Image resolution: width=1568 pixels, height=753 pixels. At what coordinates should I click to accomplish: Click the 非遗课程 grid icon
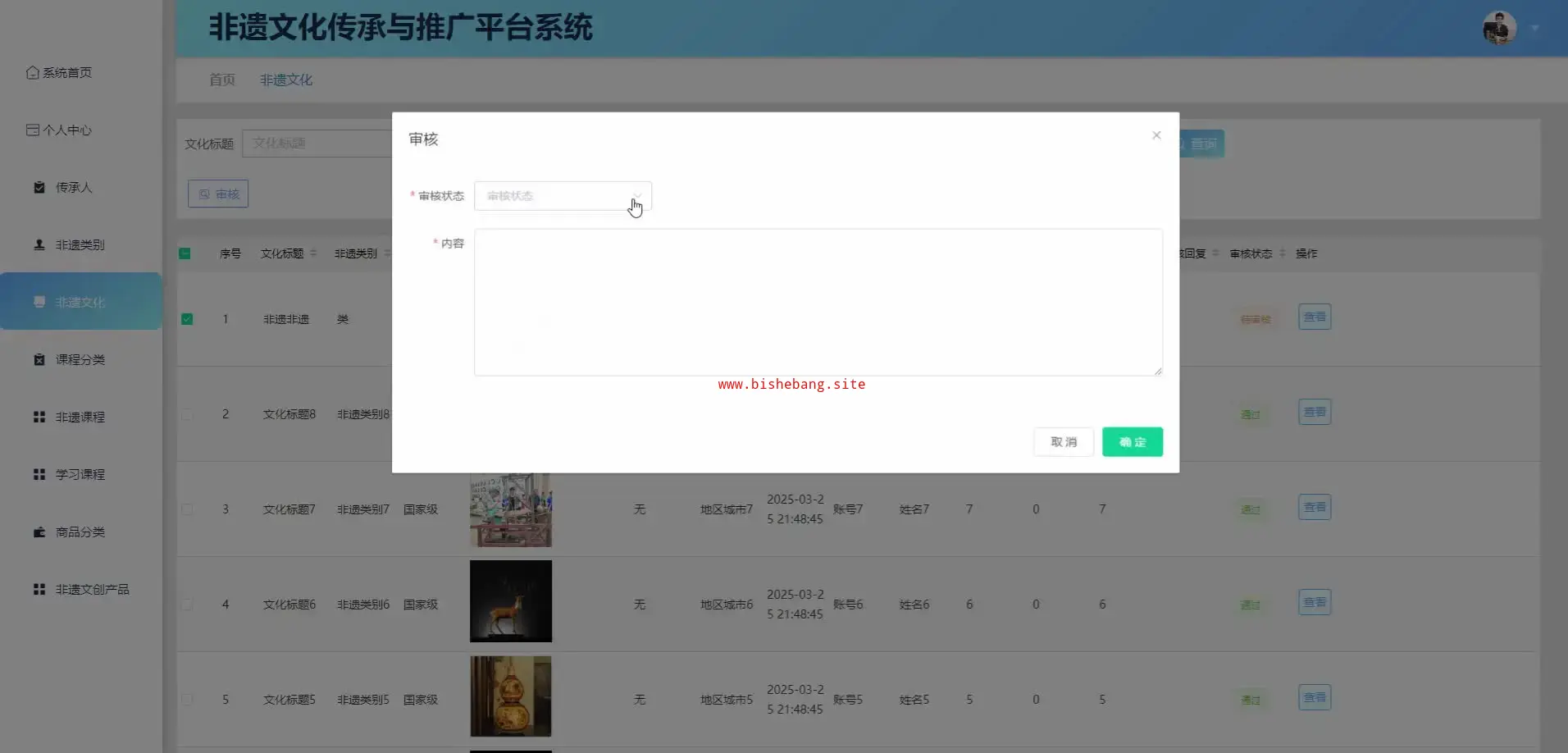pos(39,418)
